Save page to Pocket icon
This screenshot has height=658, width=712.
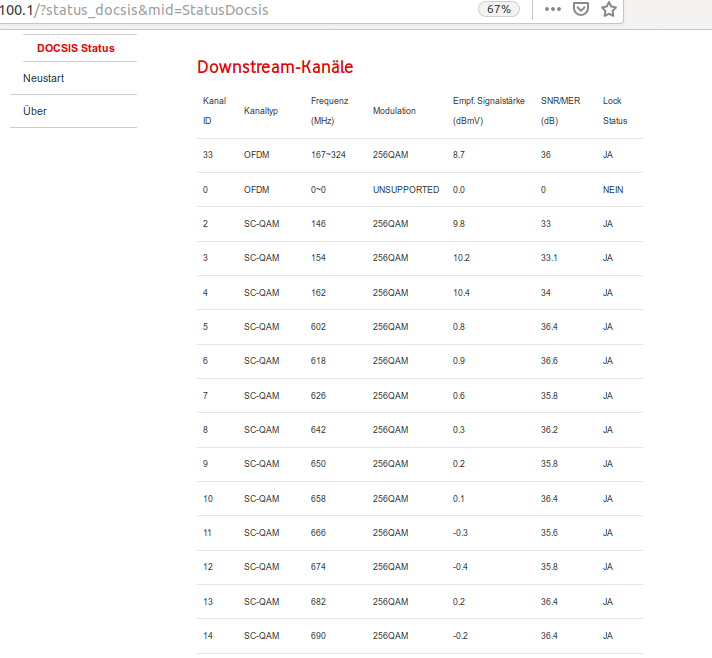(581, 9)
